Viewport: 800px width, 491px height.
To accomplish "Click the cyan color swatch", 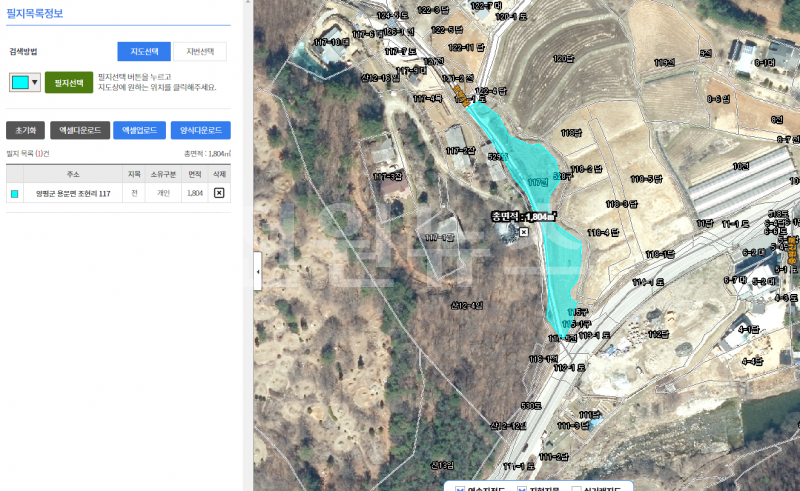I will pyautogui.click(x=20, y=82).
